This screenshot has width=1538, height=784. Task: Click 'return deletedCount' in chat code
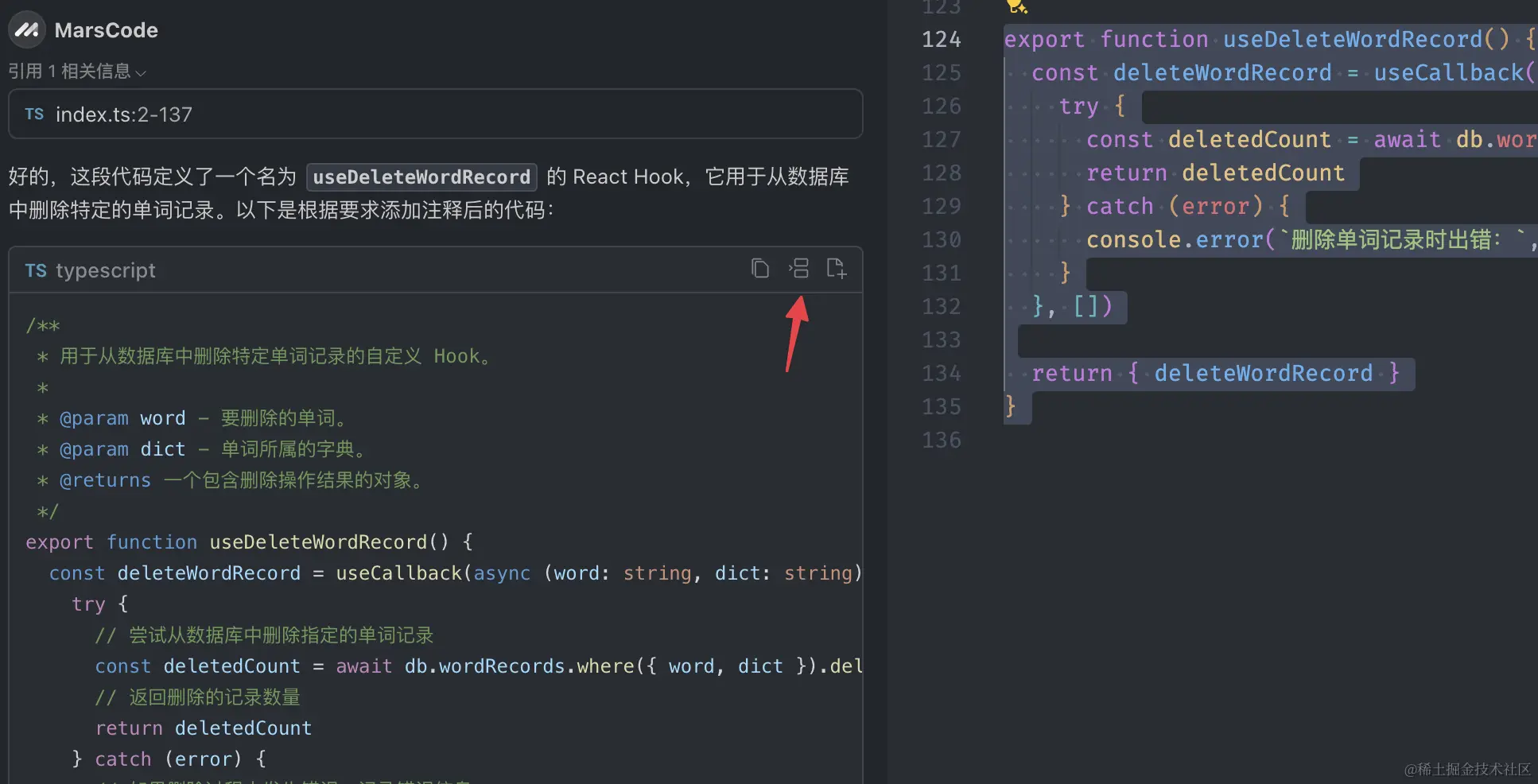[x=204, y=728]
